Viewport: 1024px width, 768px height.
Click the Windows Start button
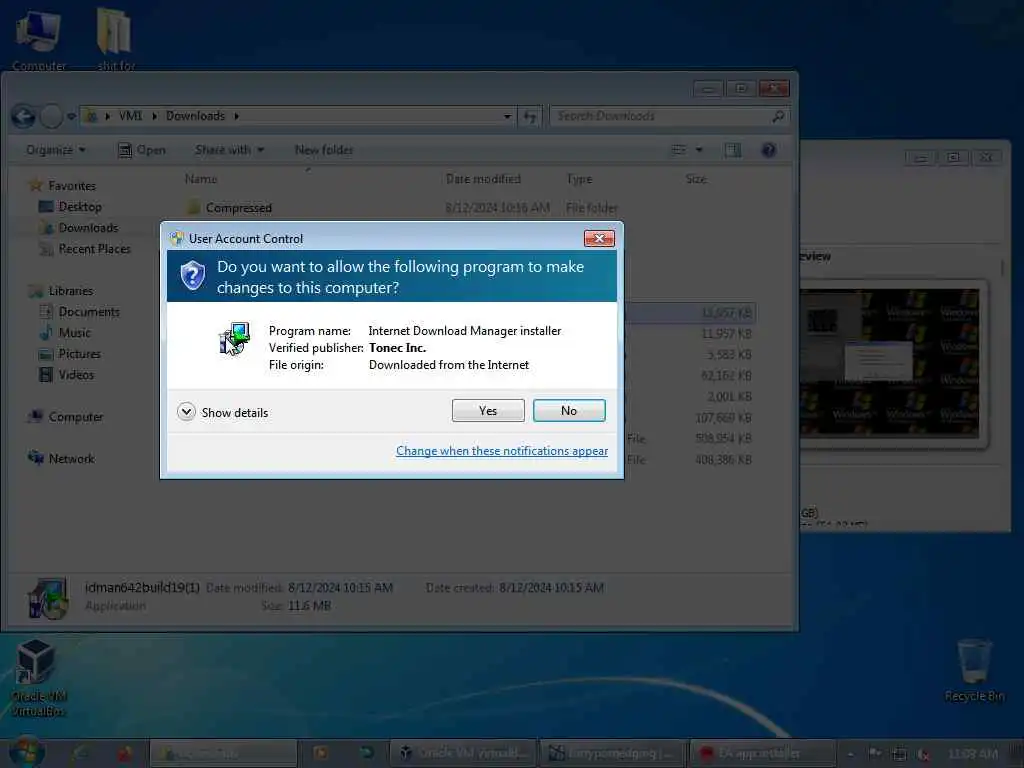(25, 752)
